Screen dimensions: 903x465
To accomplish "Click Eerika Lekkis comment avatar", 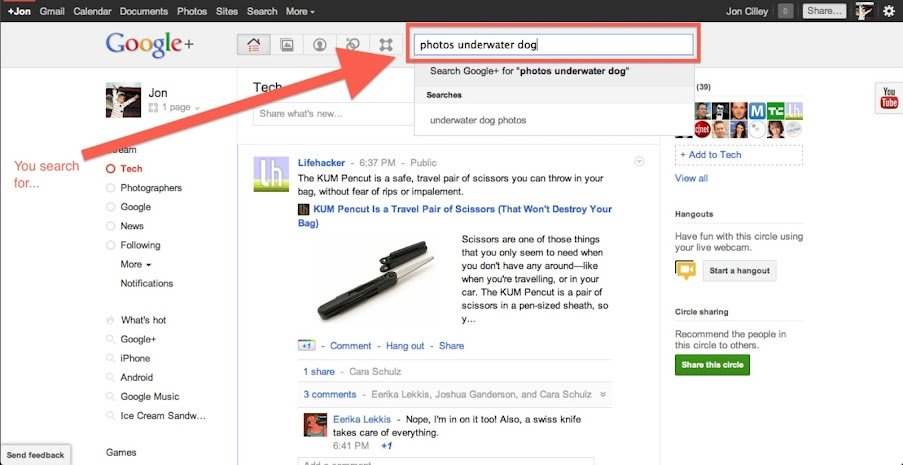I will tap(316, 425).
